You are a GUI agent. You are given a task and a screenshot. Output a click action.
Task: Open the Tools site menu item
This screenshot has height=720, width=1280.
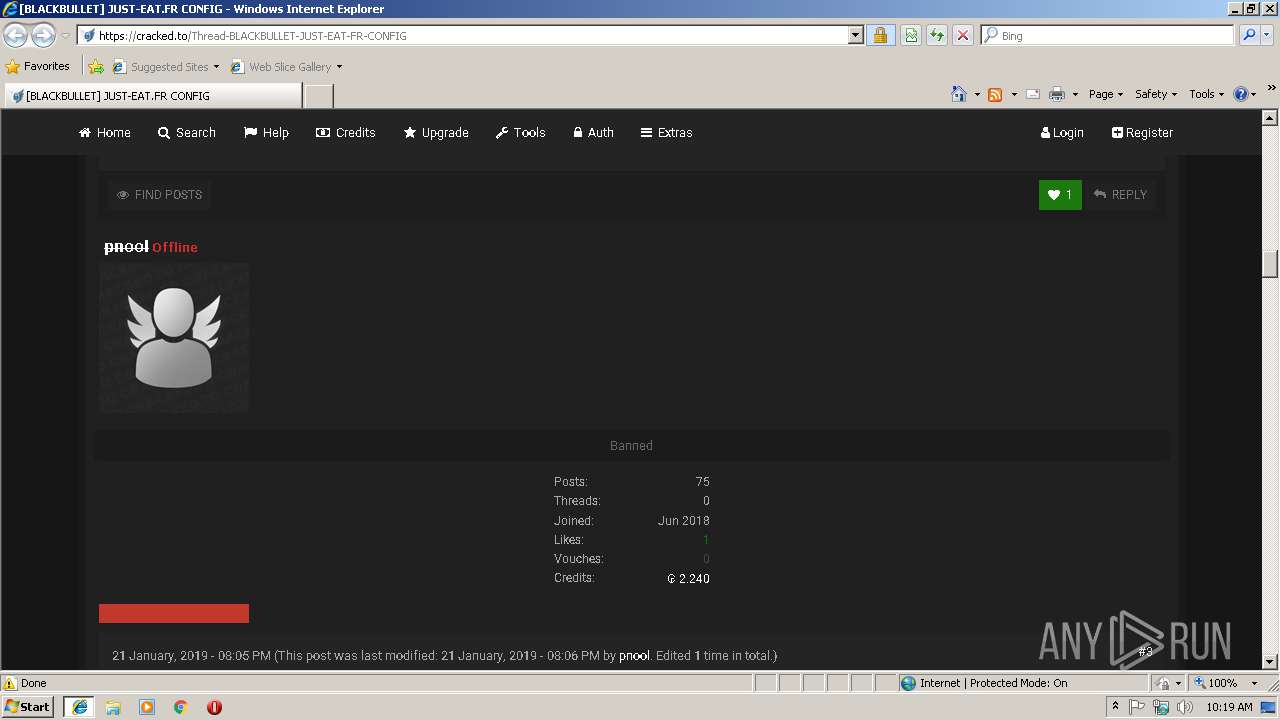(x=520, y=132)
